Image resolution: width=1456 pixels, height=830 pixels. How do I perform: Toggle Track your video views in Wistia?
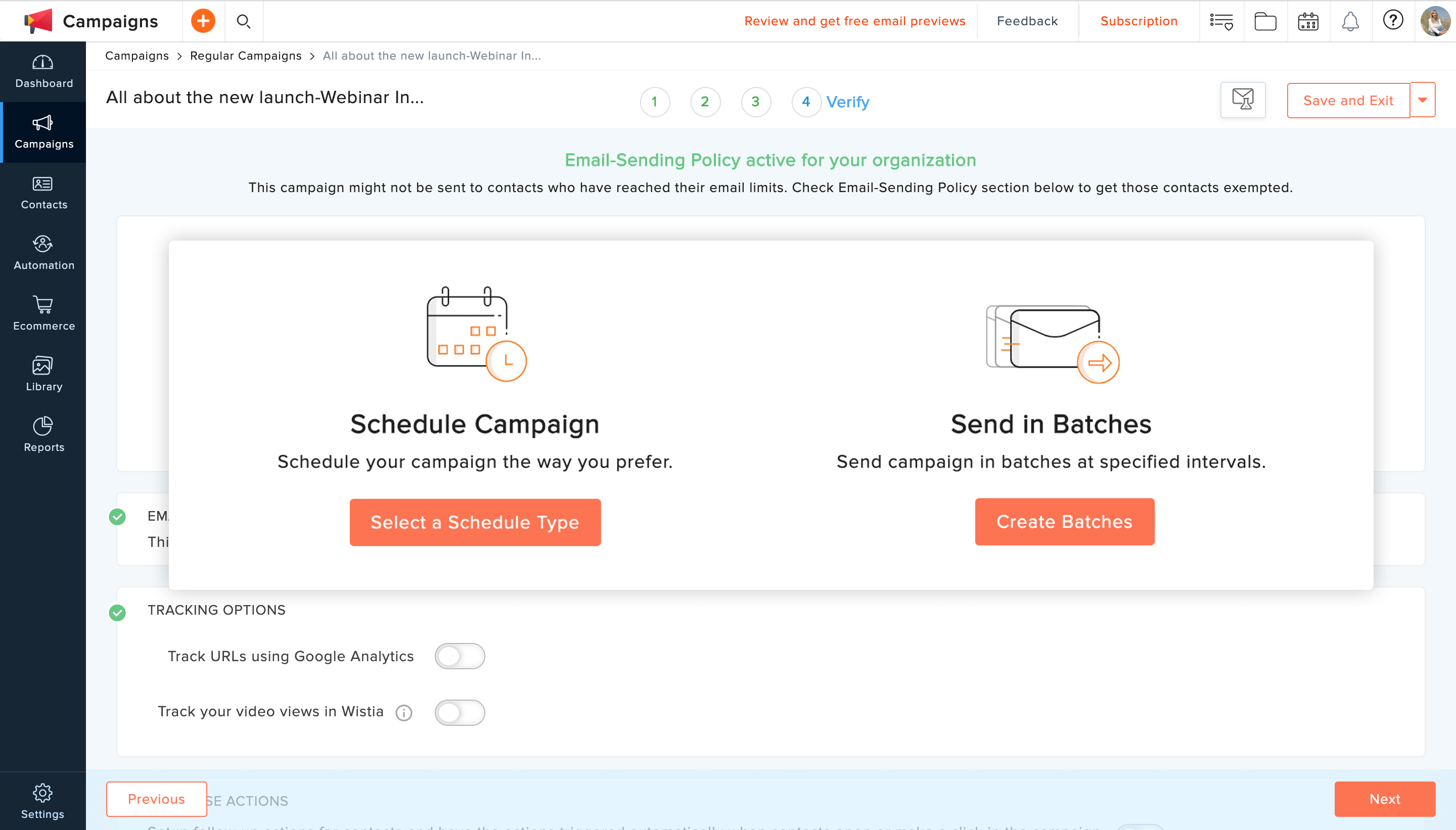(x=460, y=713)
